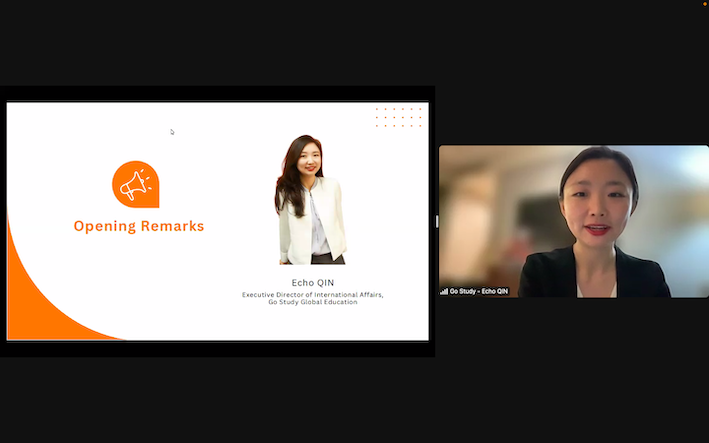709x443 pixels.
Task: Click the "Go Study Global Education" text
Action: pos(312,302)
